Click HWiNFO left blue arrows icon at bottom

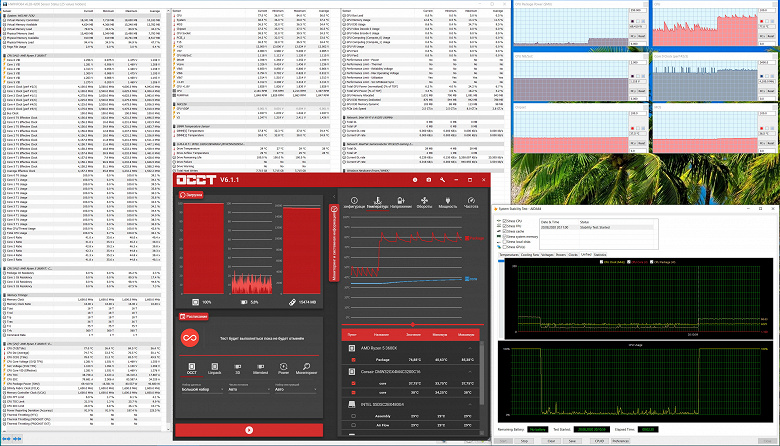click(x=6, y=439)
